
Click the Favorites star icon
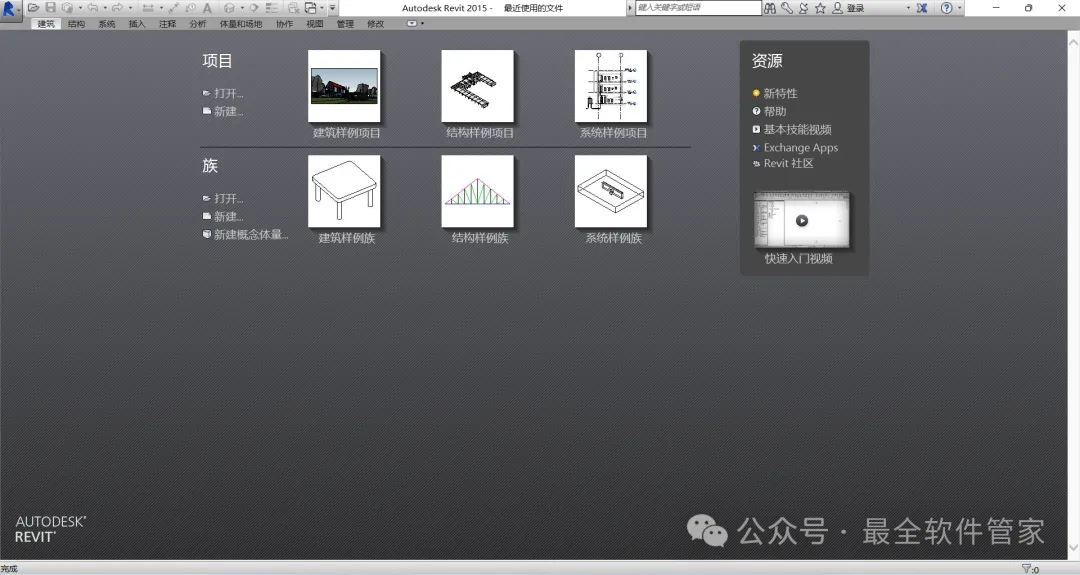click(x=820, y=8)
